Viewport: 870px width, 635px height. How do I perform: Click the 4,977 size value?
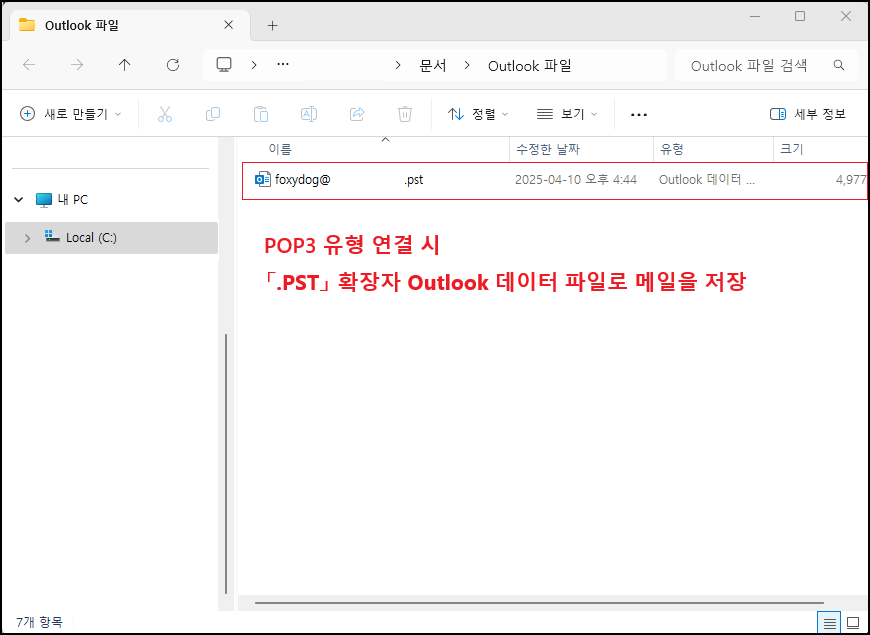pos(851,180)
